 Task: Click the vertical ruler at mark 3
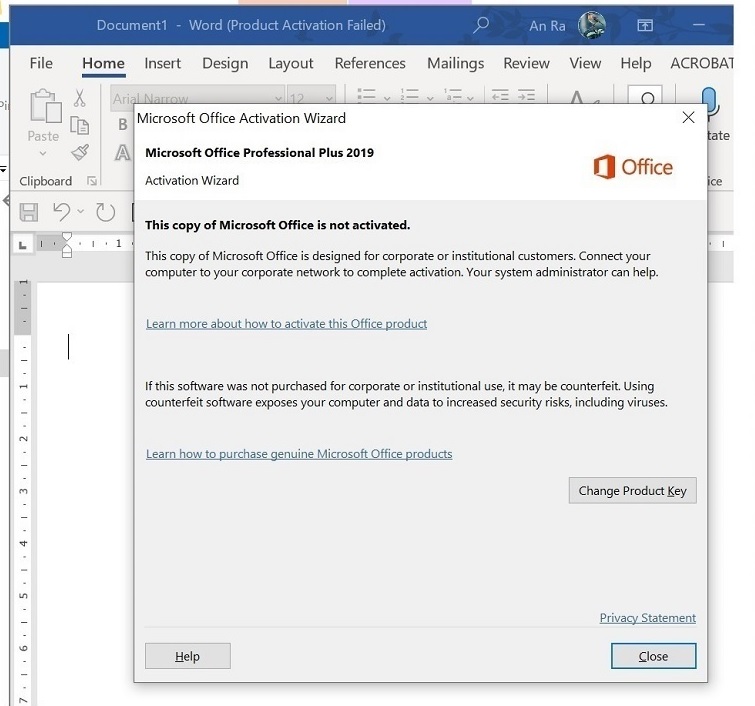[23, 491]
